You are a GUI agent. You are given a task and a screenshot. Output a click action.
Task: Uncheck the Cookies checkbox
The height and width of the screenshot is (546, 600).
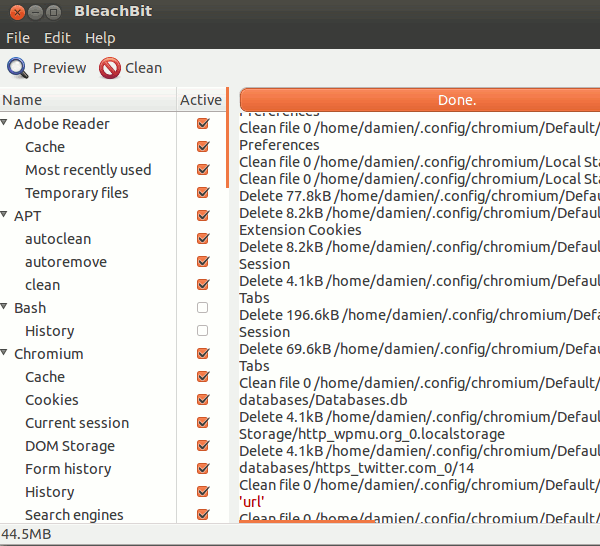(x=203, y=399)
